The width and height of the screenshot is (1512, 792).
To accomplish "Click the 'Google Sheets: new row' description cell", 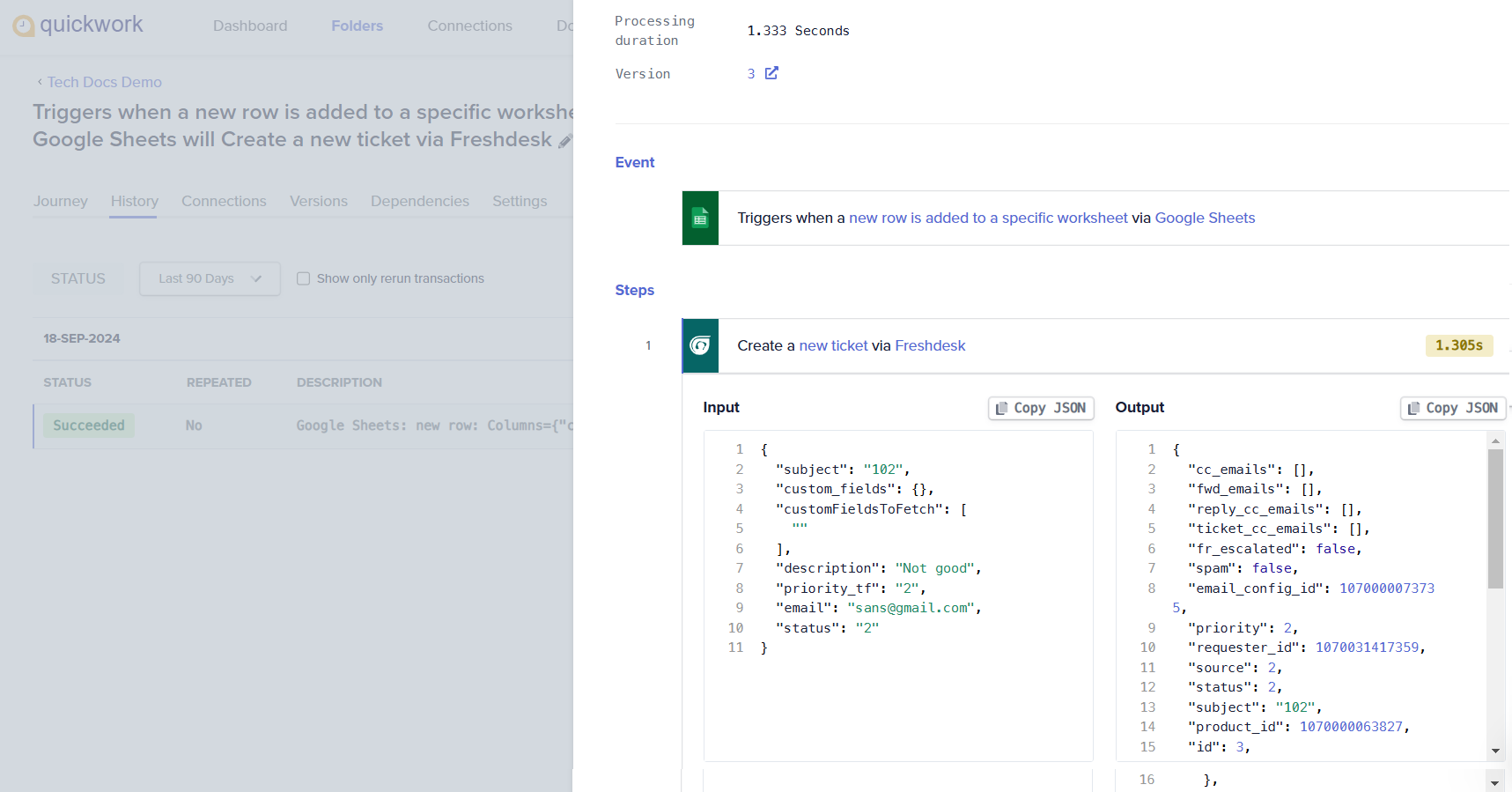I will (x=434, y=426).
